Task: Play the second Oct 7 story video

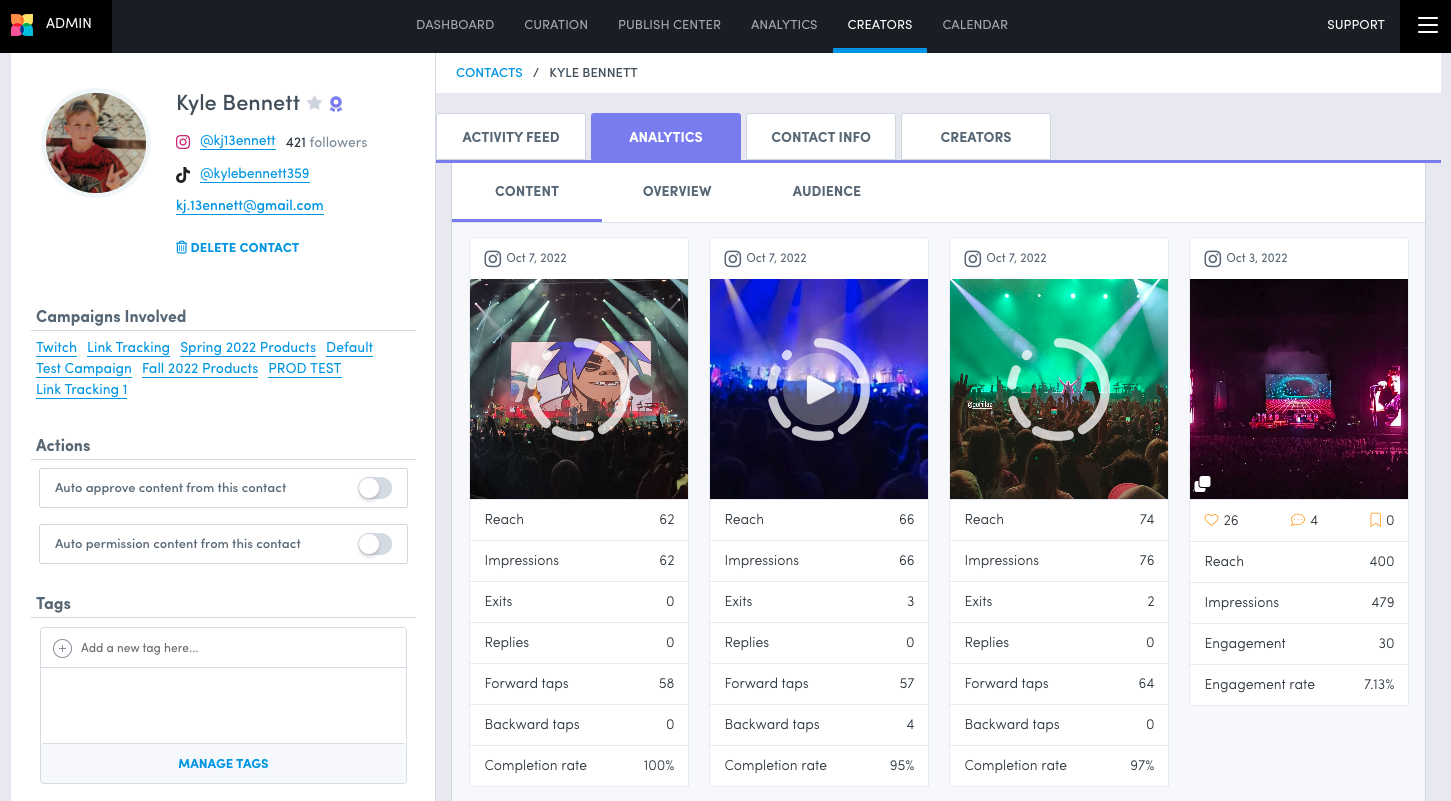Action: (819, 389)
